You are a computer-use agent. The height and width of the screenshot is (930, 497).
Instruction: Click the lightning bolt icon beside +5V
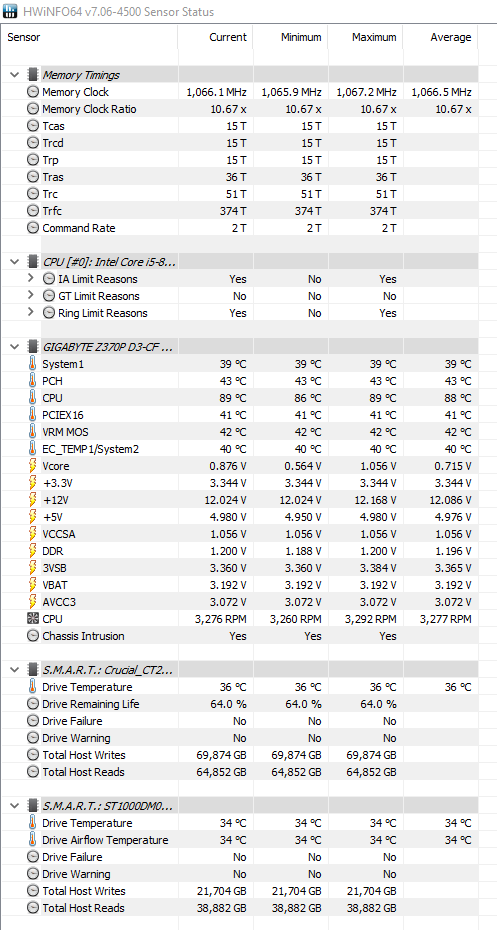pyautogui.click(x=33, y=517)
